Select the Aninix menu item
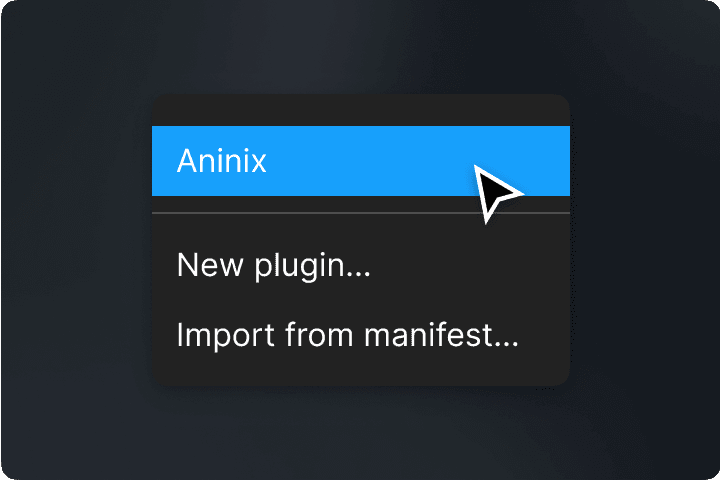The image size is (720, 480). tap(360, 161)
